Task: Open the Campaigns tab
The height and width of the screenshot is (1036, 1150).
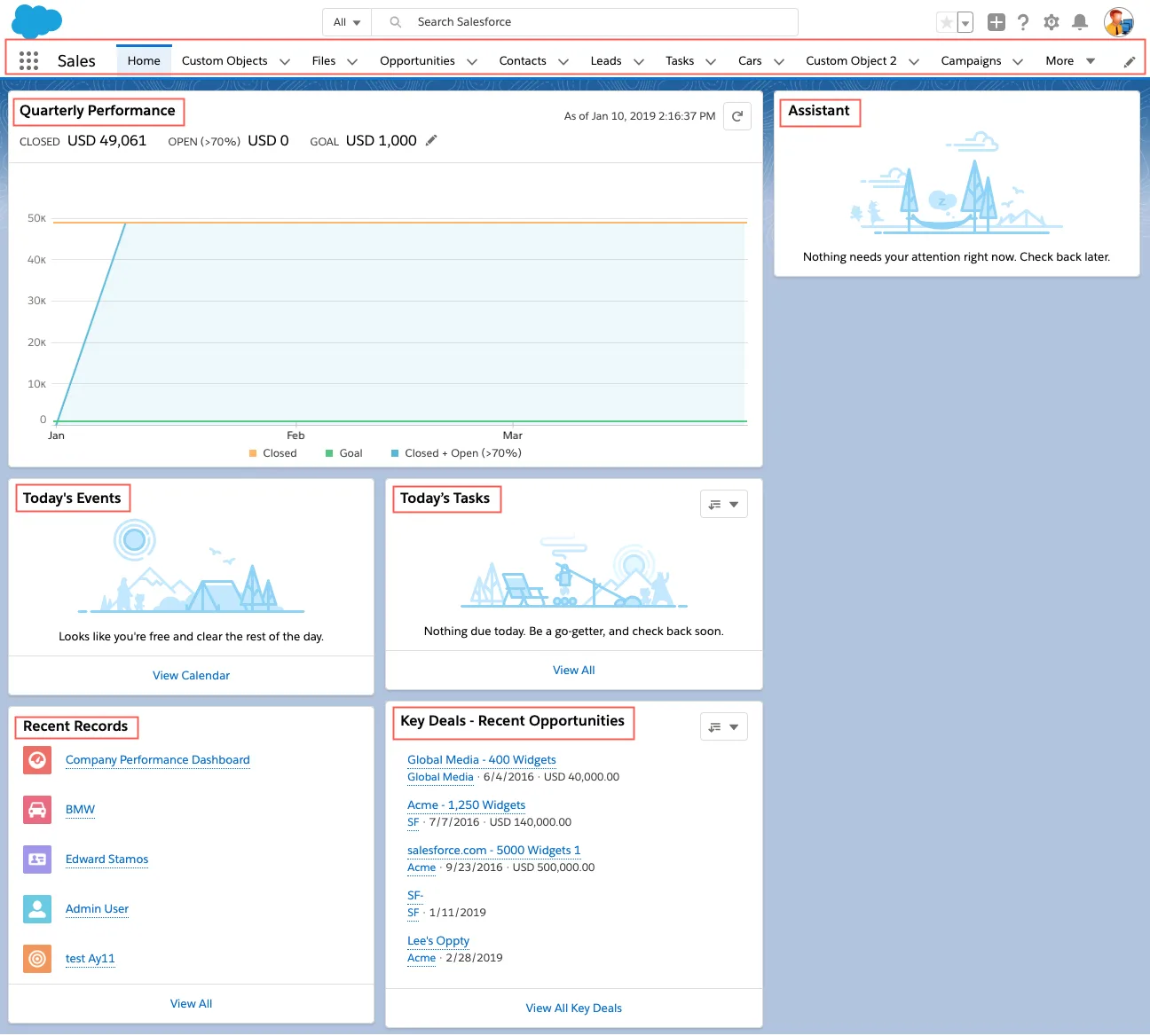Action: [971, 60]
